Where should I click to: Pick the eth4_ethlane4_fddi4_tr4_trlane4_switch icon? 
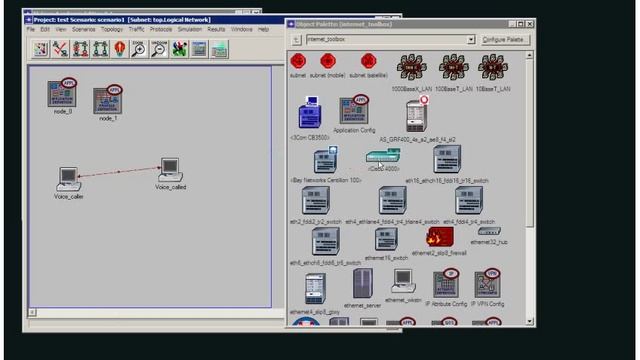(x=392, y=200)
